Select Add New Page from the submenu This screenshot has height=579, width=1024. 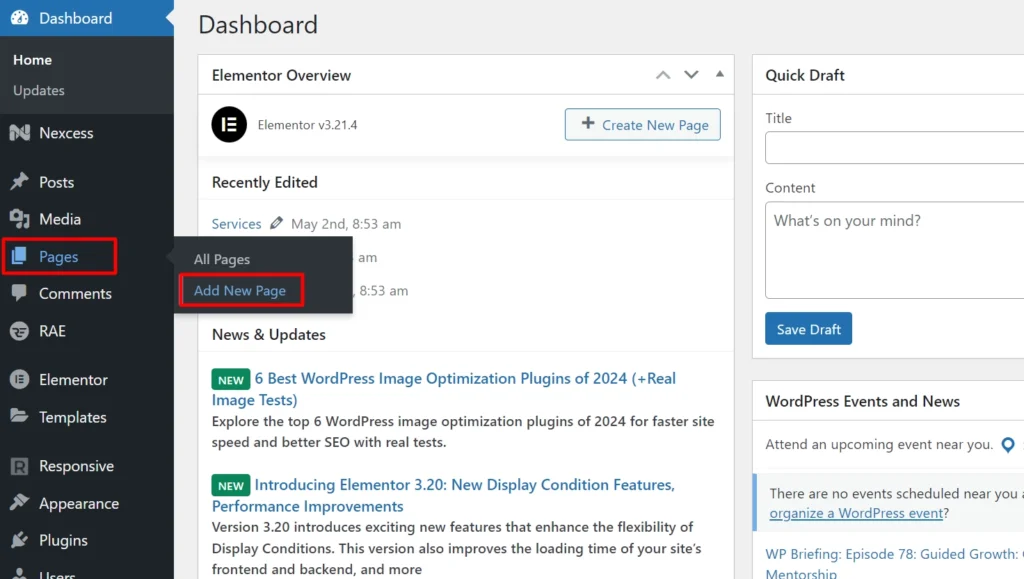(x=240, y=290)
